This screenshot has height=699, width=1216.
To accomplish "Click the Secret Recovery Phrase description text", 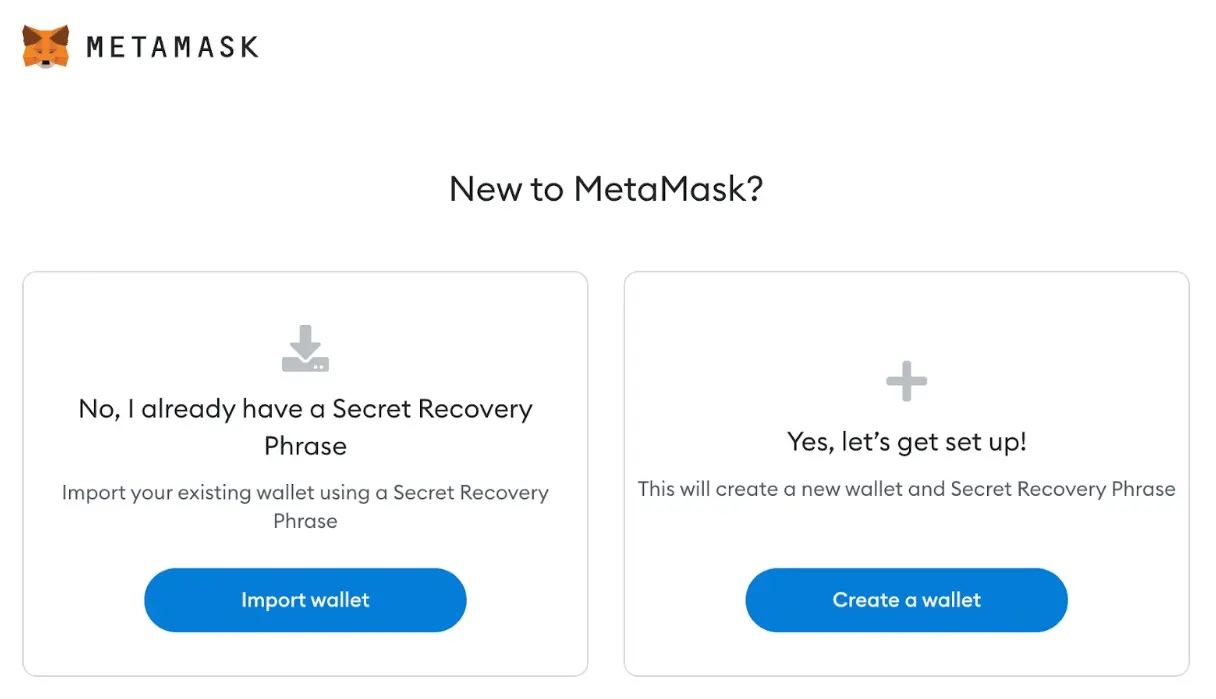I will tap(305, 506).
